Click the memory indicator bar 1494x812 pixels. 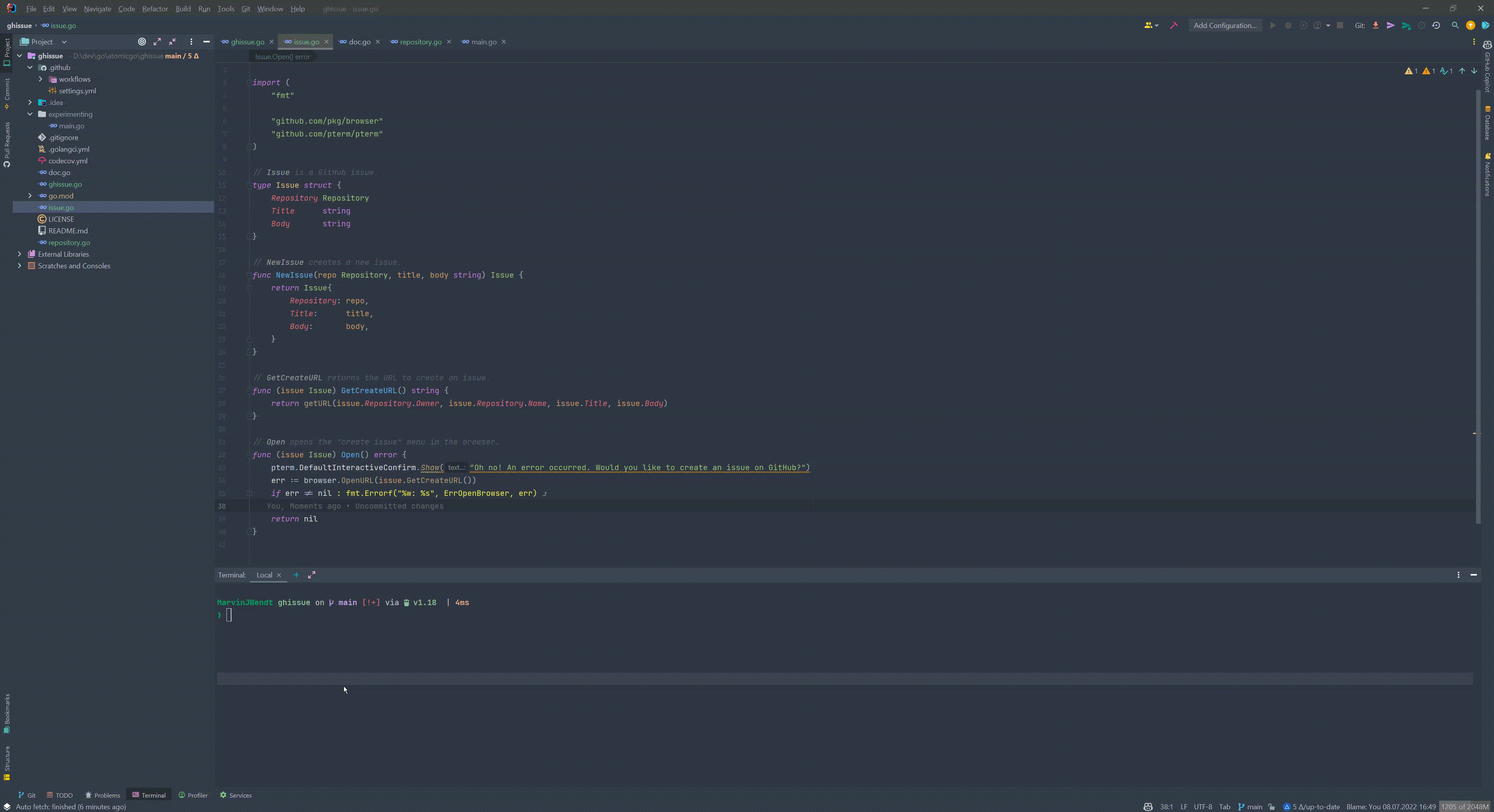[1464, 807]
